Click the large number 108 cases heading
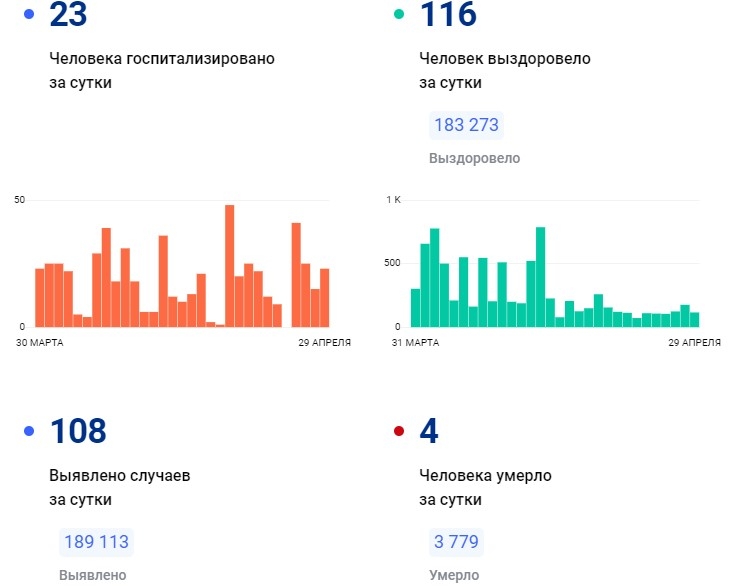 point(78,431)
